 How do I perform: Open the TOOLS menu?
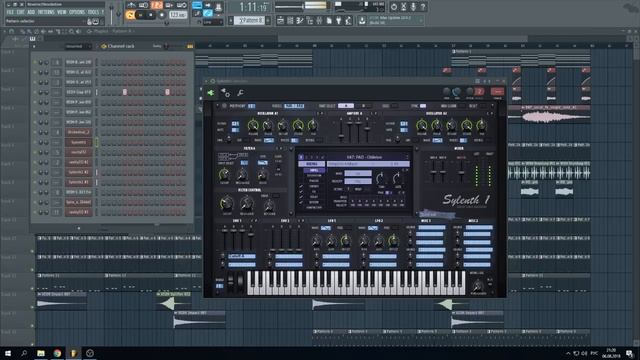click(x=94, y=13)
